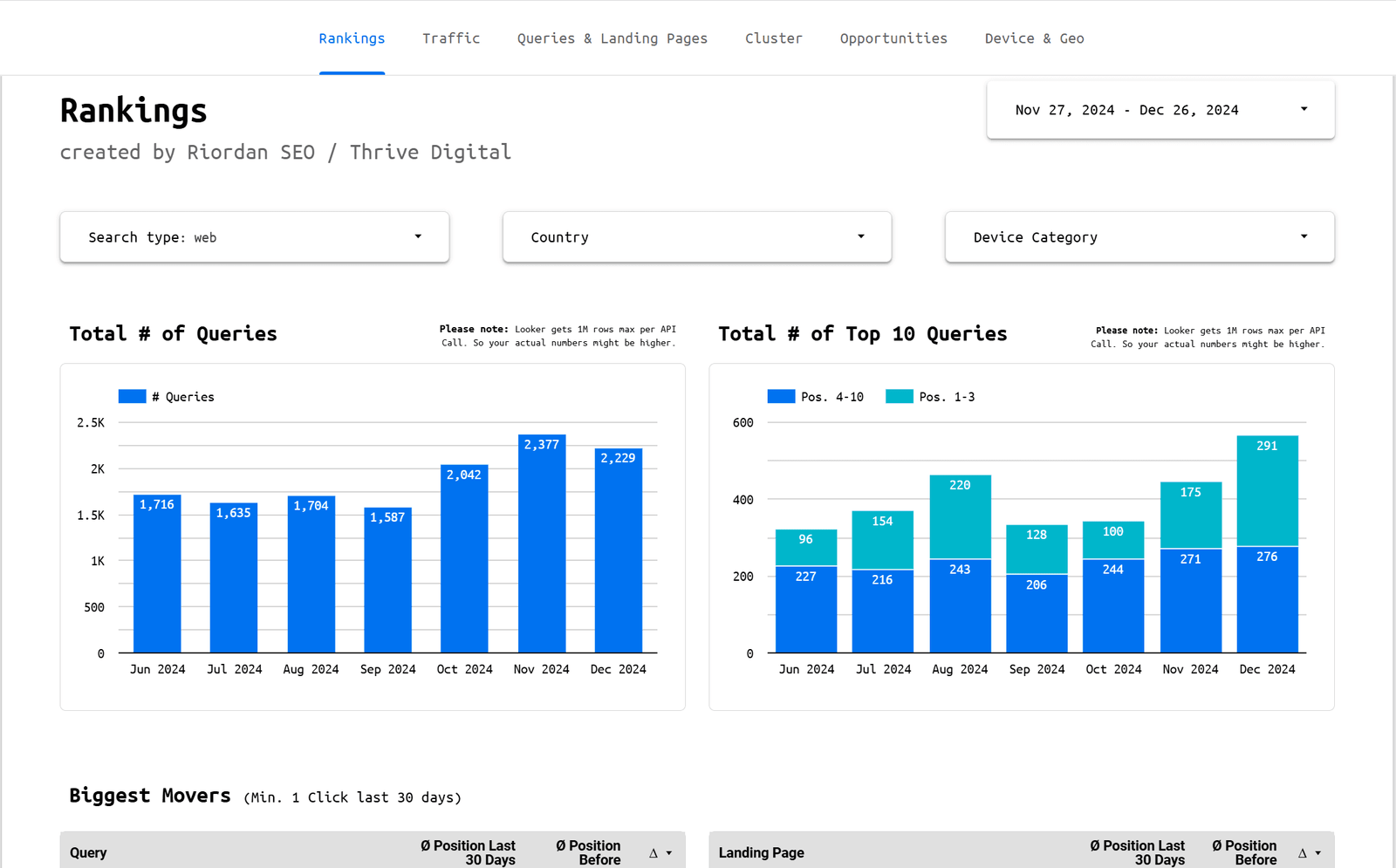Go to Queries & Landing Pages tab
Image resolution: width=1396 pixels, height=868 pixels.
[612, 38]
